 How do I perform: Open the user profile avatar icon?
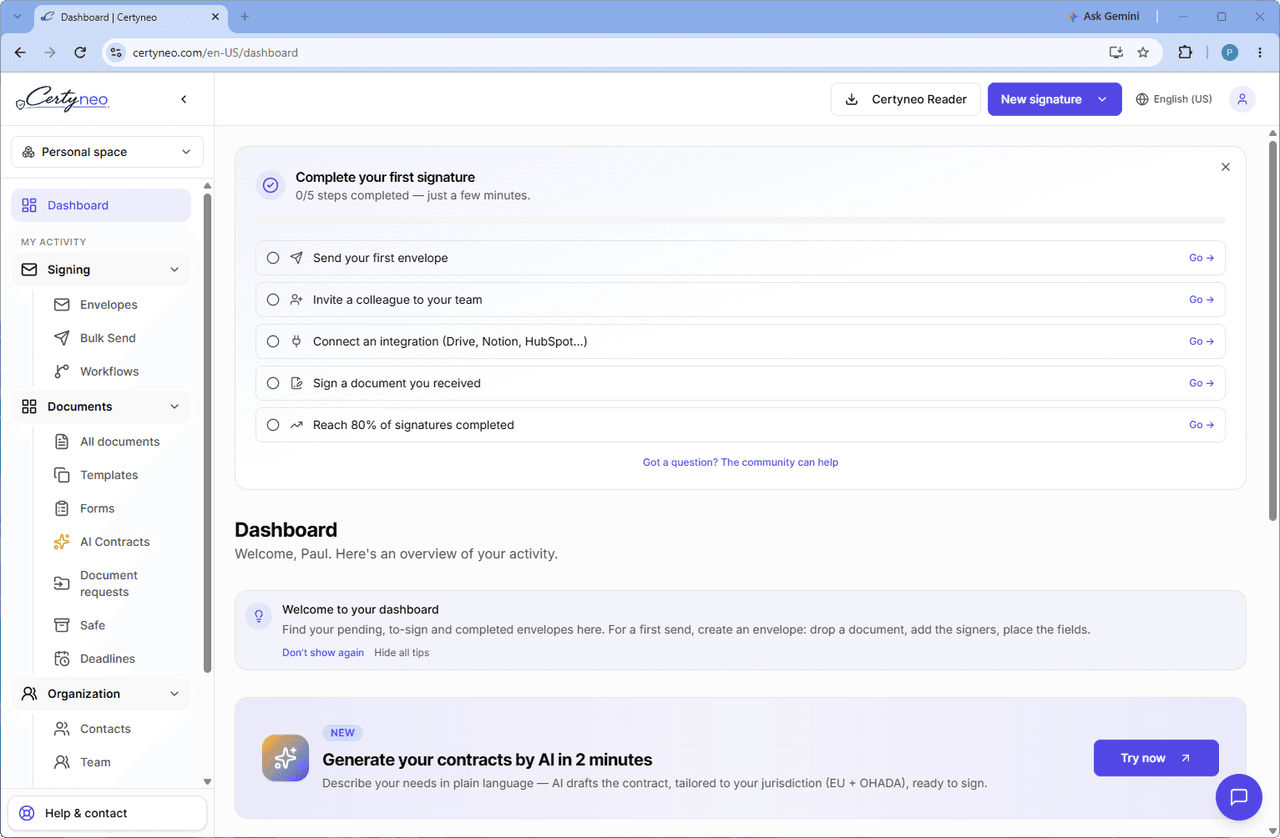click(x=1242, y=99)
